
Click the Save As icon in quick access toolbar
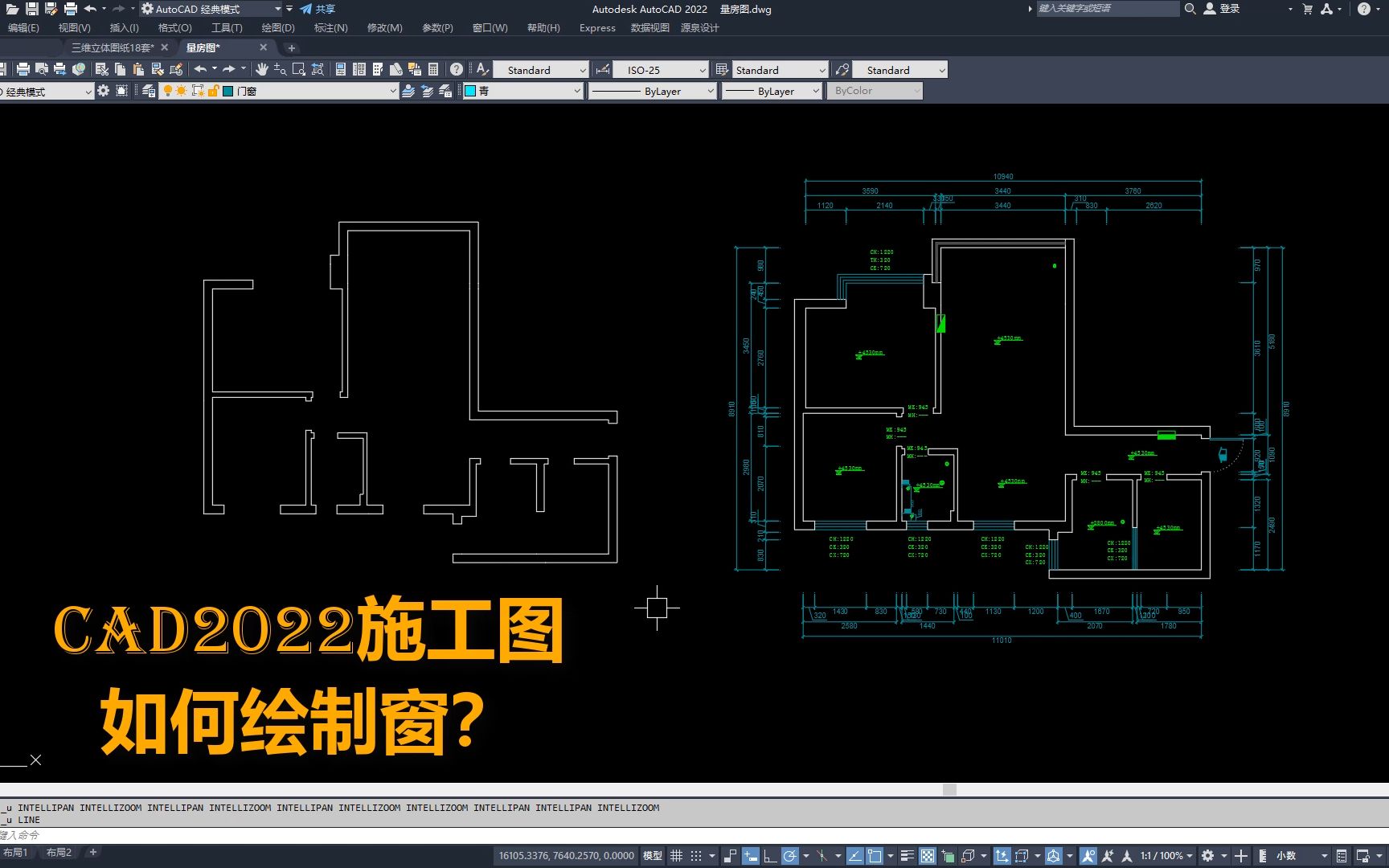pyautogui.click(x=51, y=9)
